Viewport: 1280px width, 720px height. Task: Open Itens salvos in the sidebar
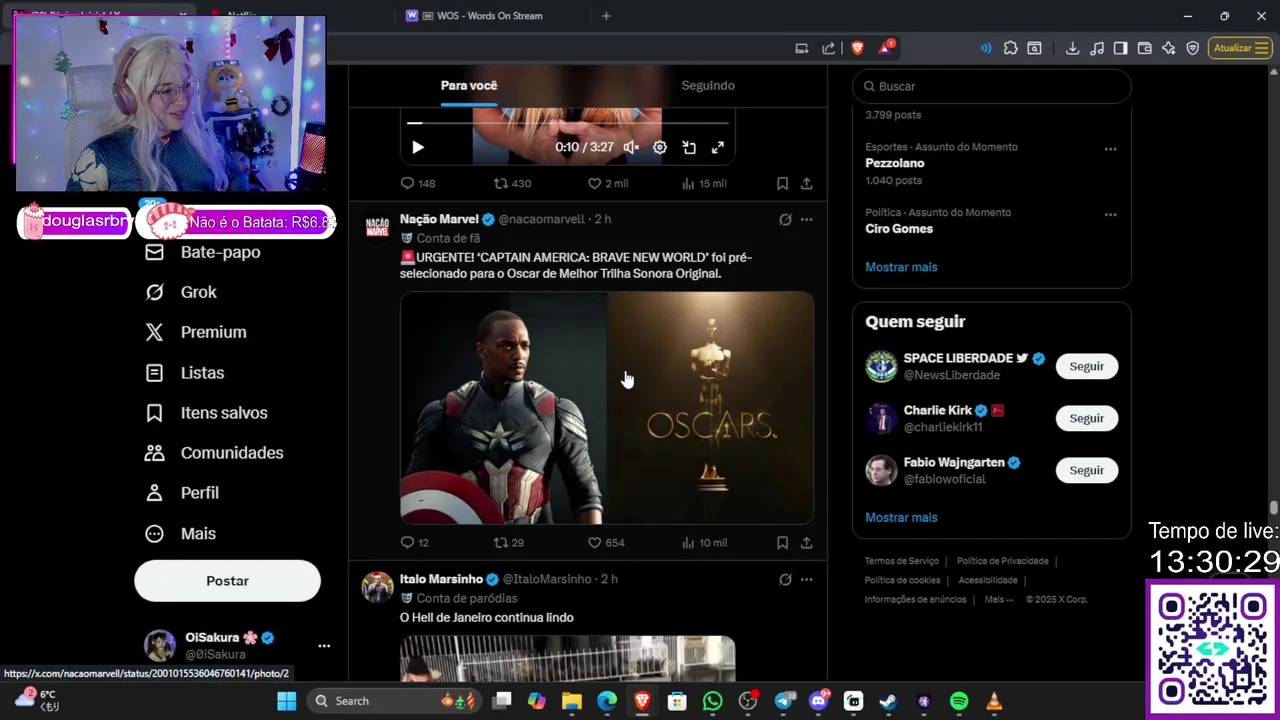[207, 412]
